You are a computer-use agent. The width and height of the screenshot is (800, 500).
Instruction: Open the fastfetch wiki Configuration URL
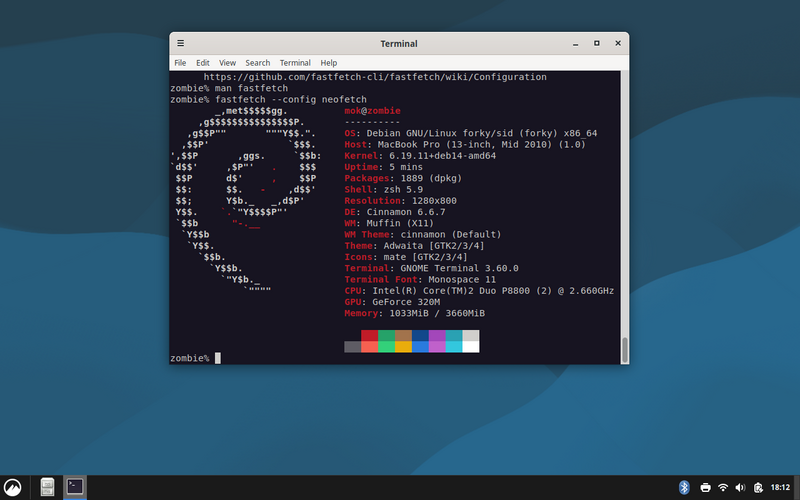point(375,77)
